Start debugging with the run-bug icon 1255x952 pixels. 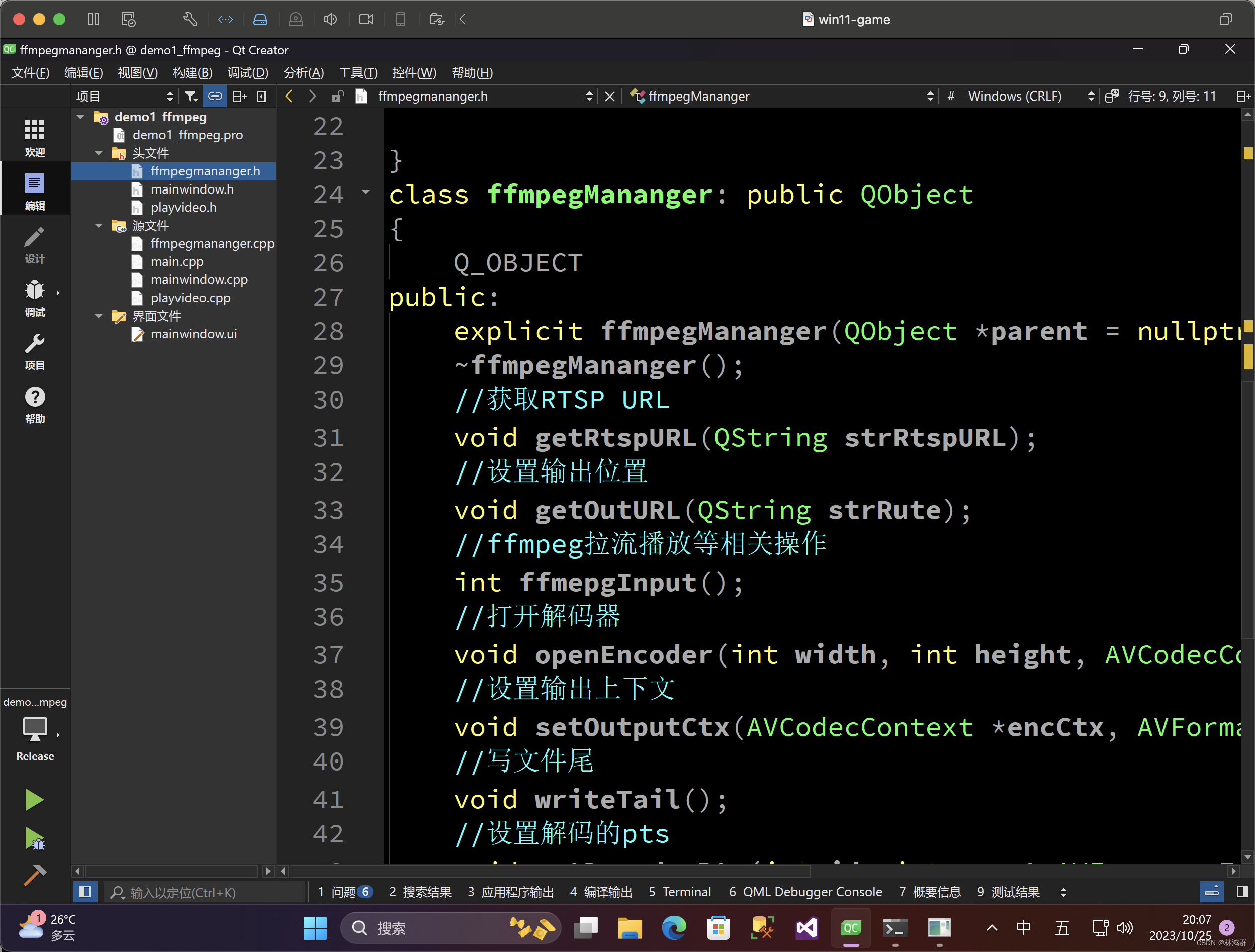point(35,838)
